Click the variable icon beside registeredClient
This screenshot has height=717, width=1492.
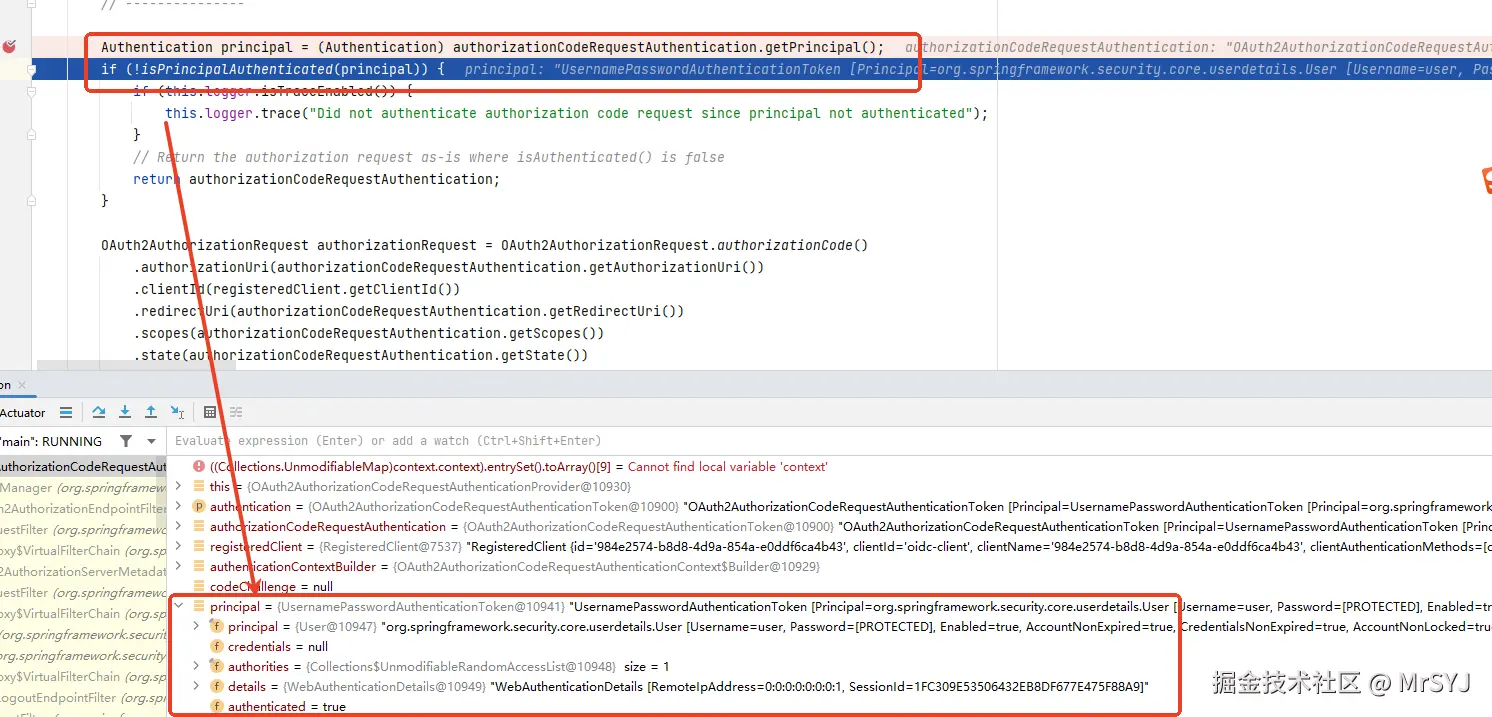[x=199, y=546]
